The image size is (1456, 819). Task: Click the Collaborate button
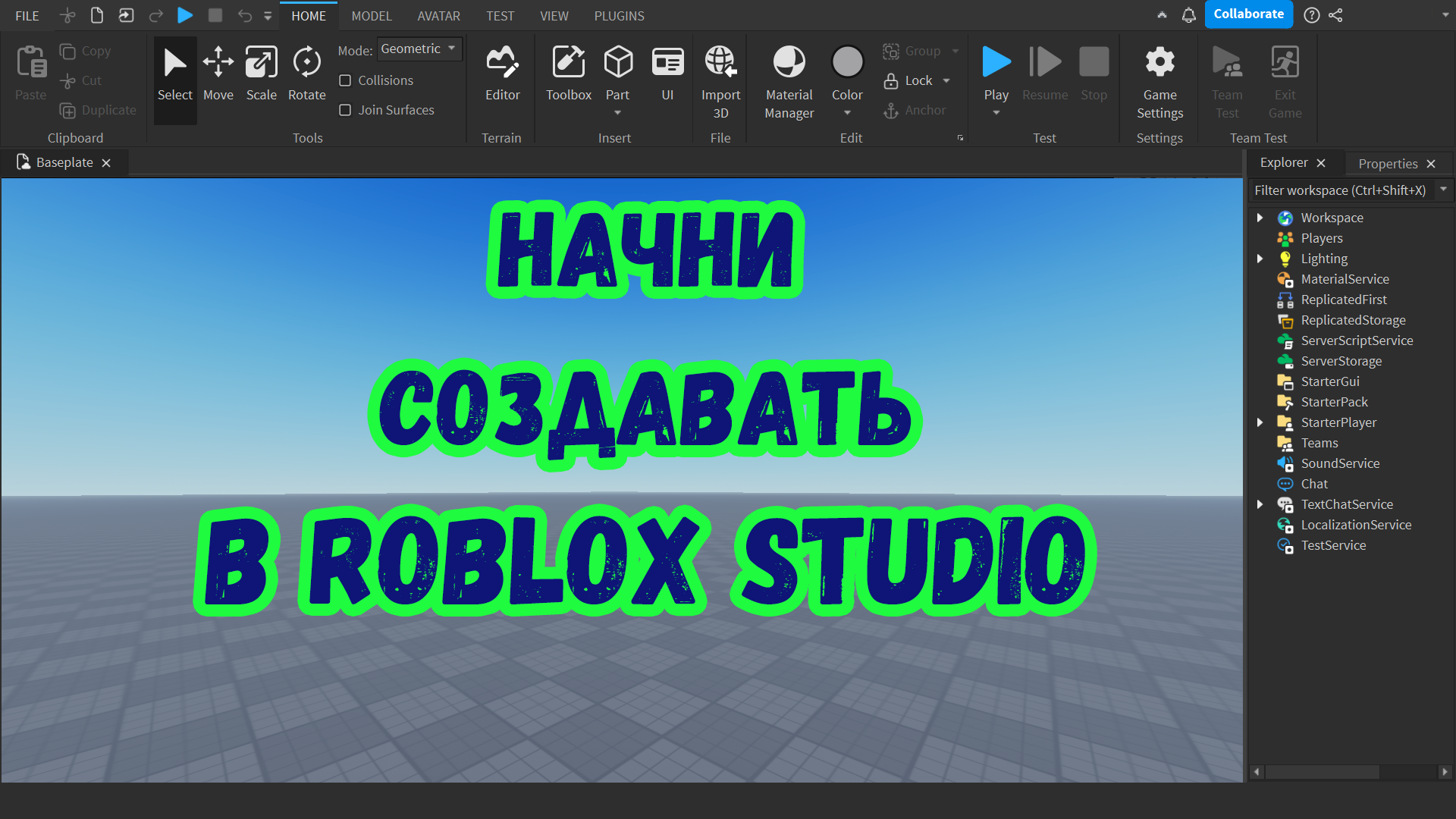[1248, 14]
